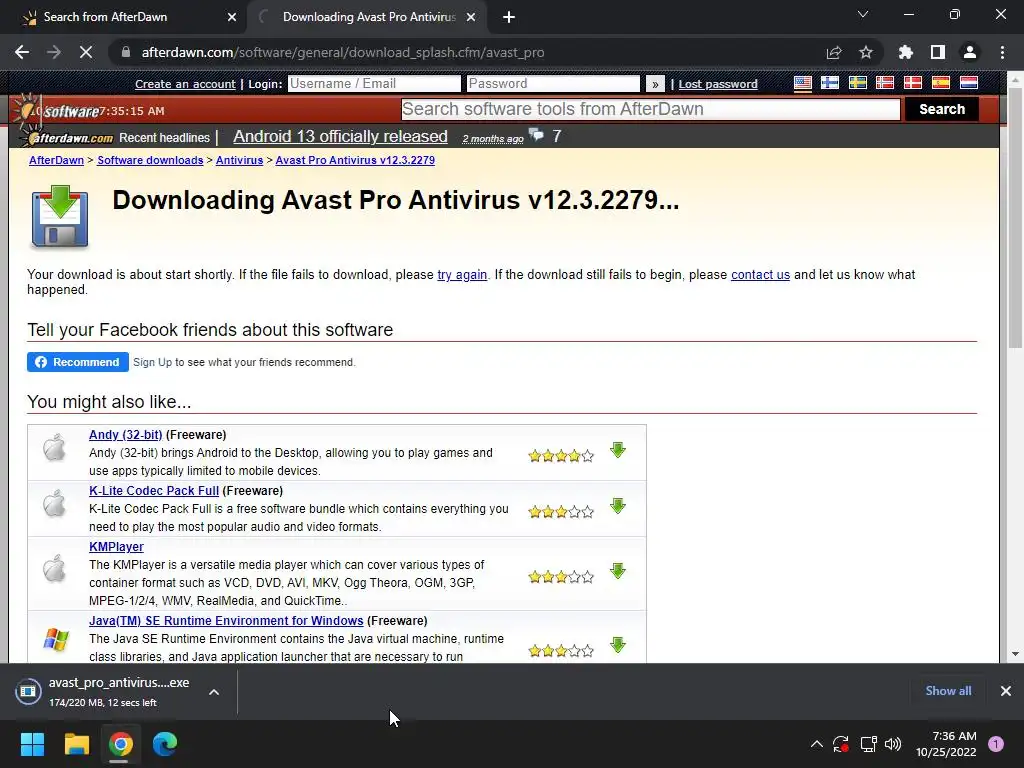Screen dimensions: 1024x768
Task: Stop loading the page
Action: 86,52
